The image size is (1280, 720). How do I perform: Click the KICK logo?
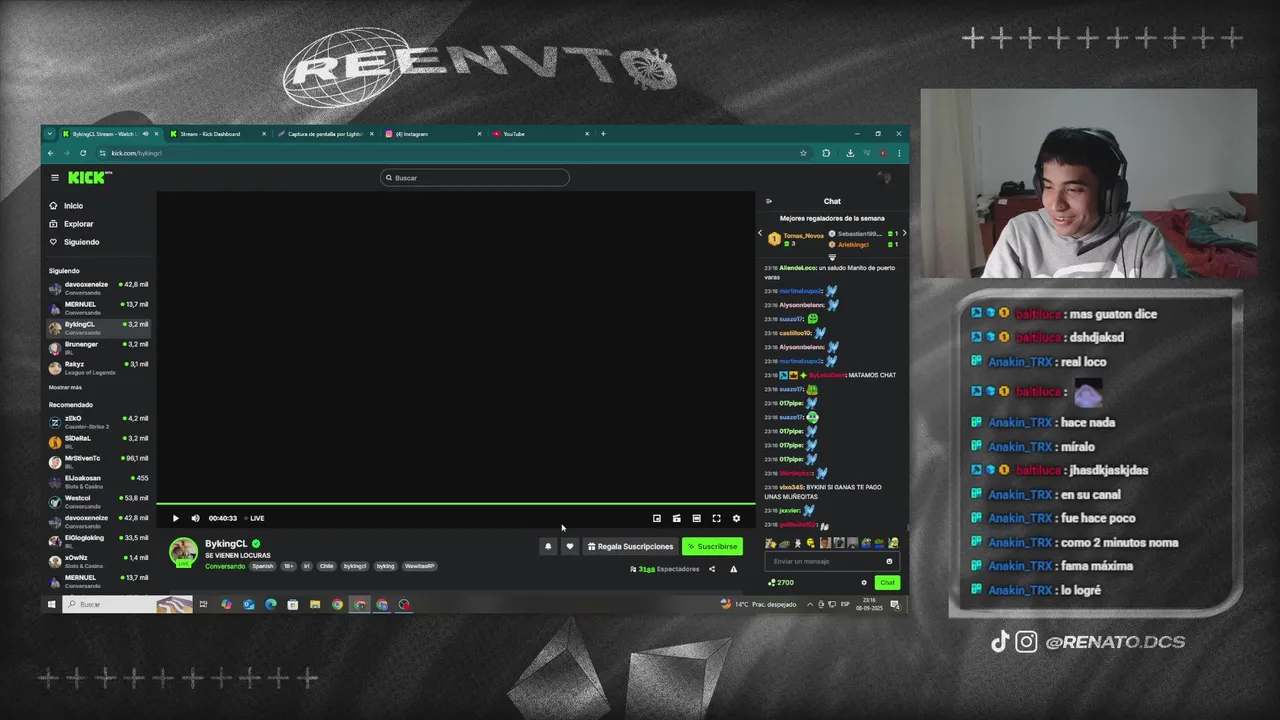(x=90, y=177)
